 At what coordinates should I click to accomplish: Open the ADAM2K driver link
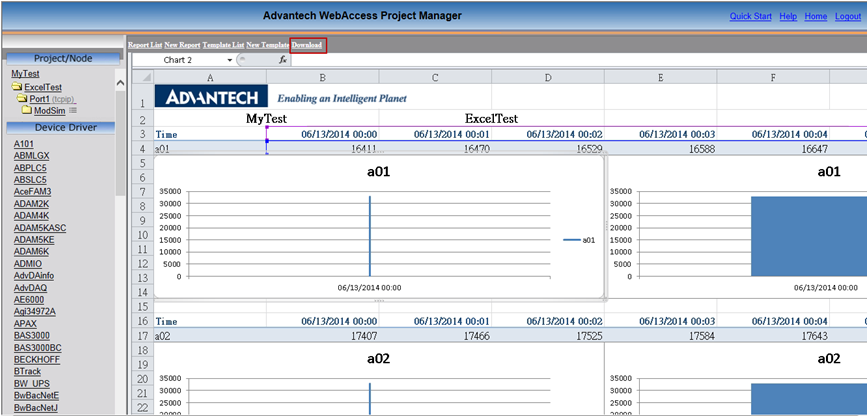point(31,204)
